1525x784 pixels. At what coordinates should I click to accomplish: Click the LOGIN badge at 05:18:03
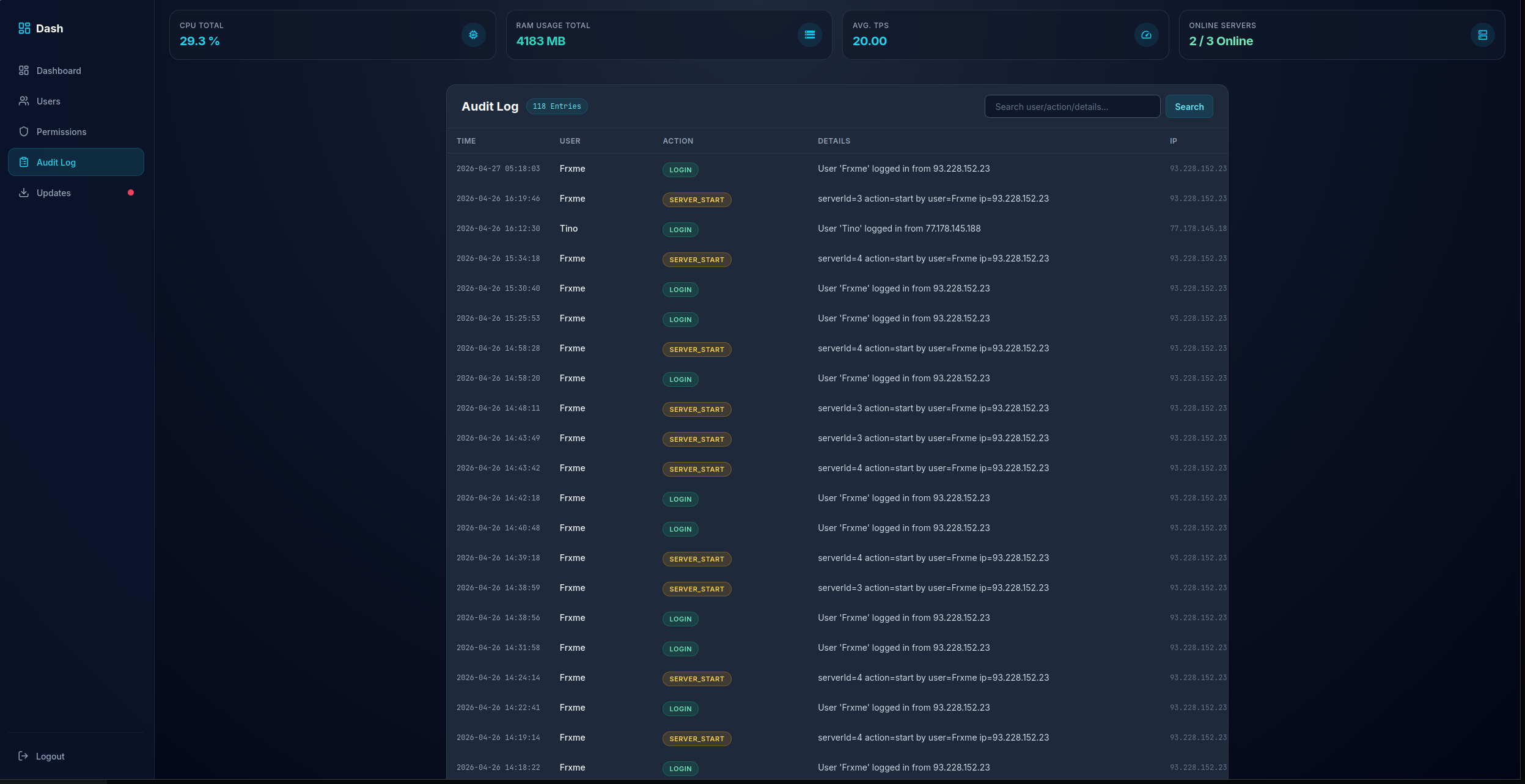tap(680, 170)
